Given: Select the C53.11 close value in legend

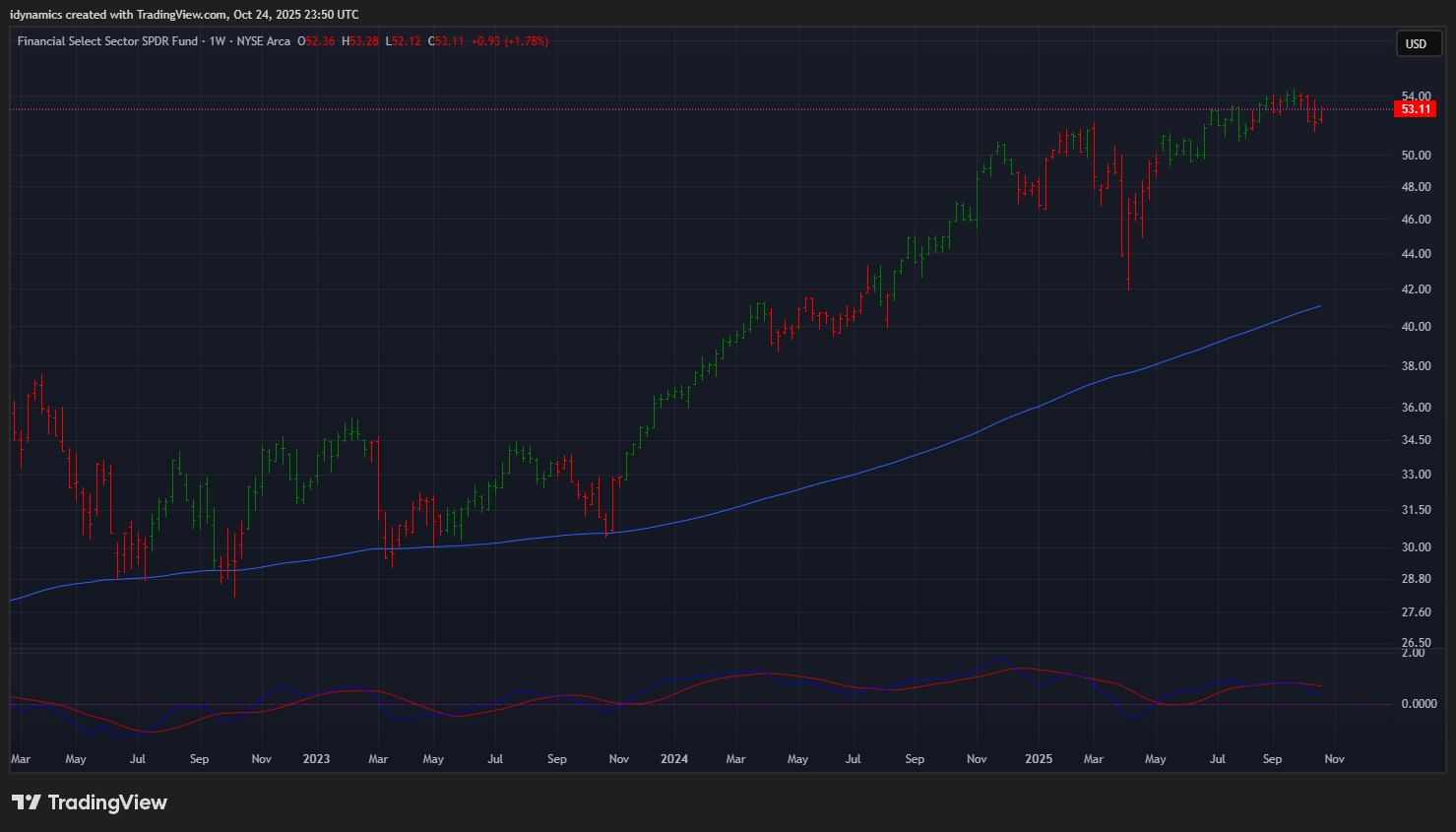Looking at the screenshot, I should [x=446, y=41].
